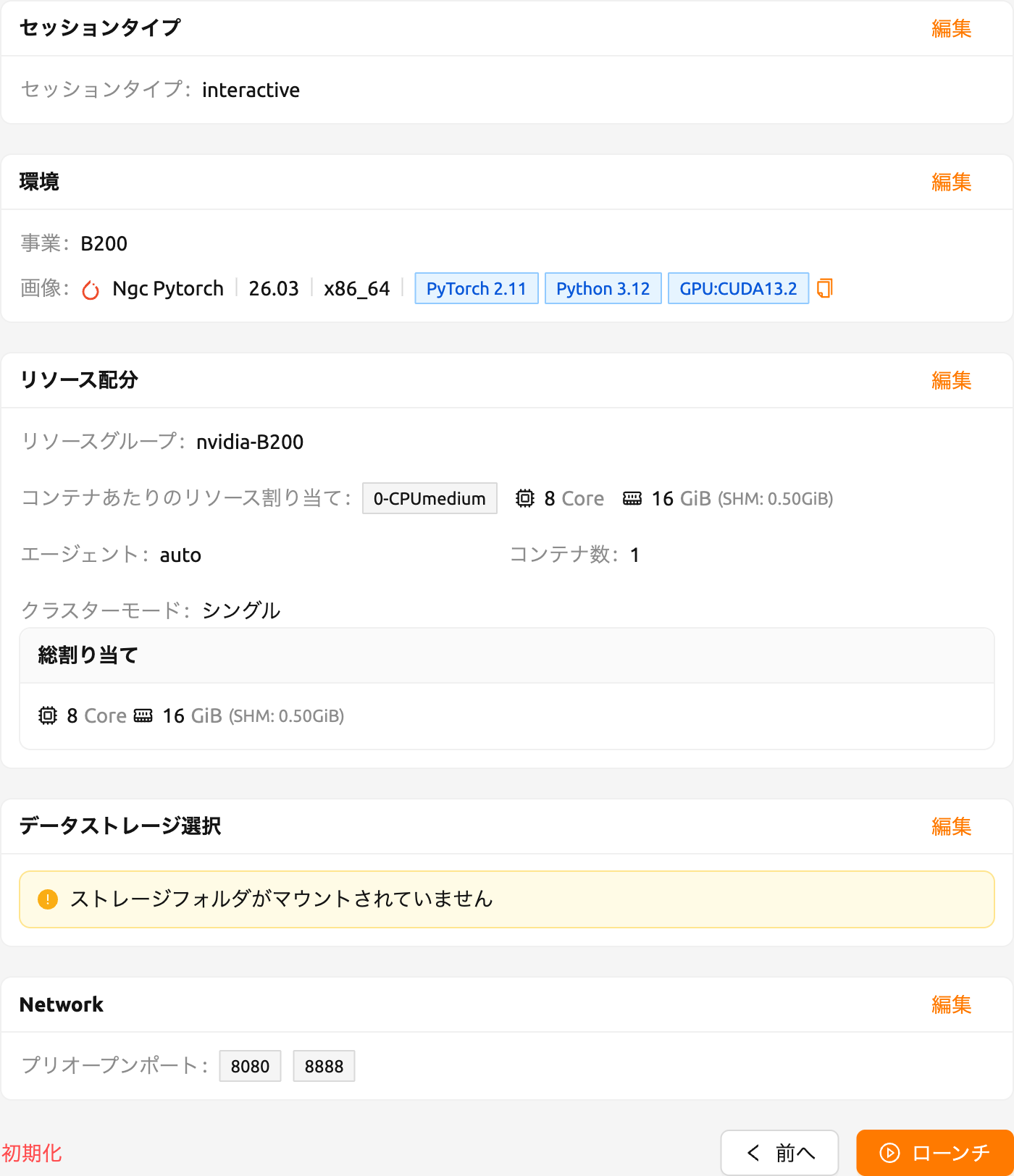
Task: Launch the session with ローンチ button
Action: tap(935, 1153)
